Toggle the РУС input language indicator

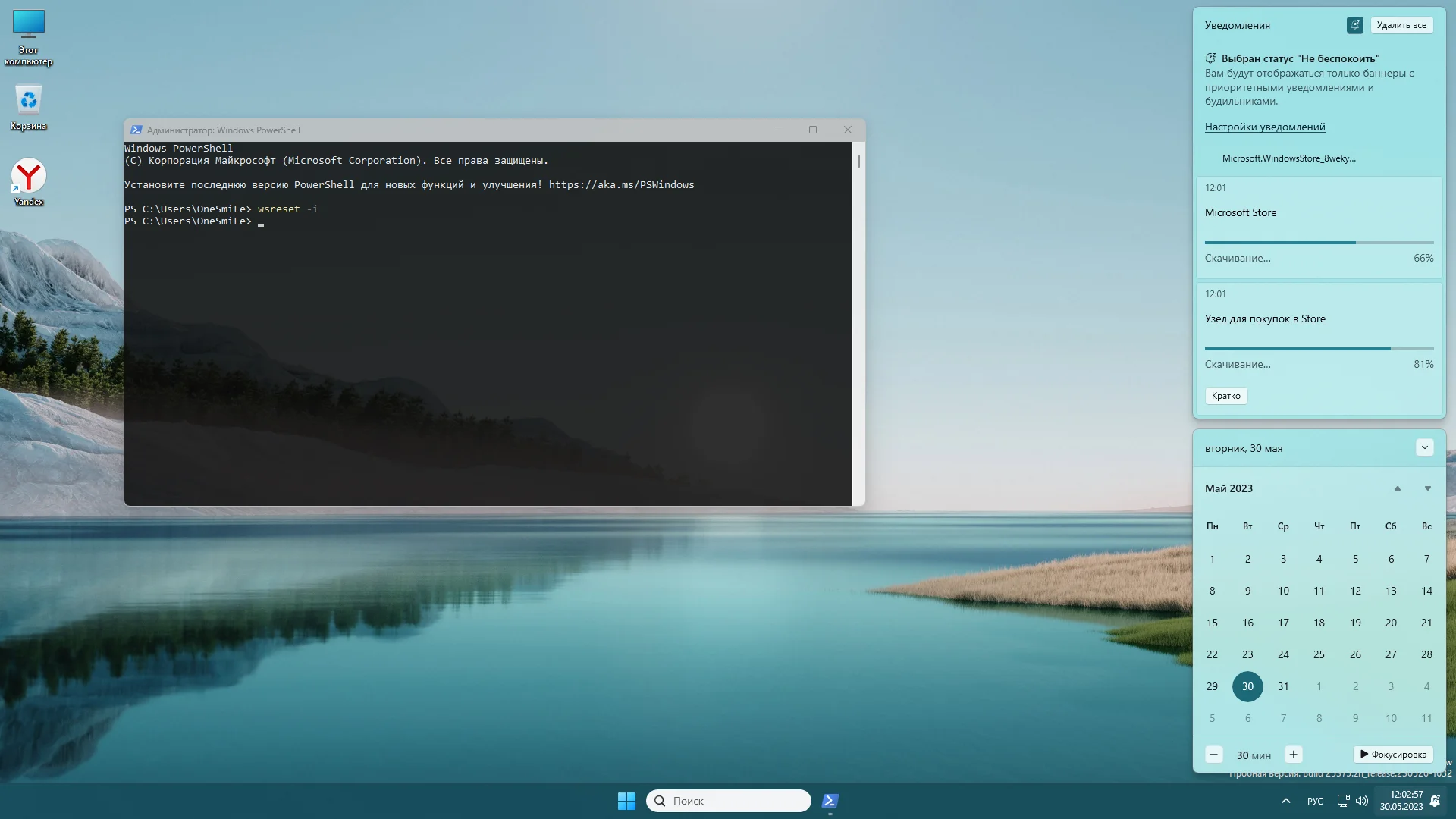1315,801
